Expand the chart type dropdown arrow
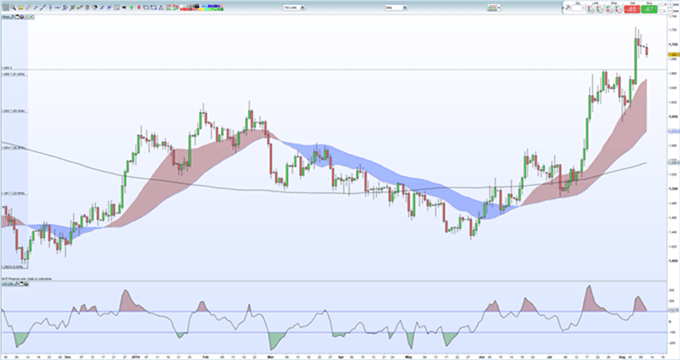Image resolution: width=680 pixels, height=360 pixels. coord(499,7)
